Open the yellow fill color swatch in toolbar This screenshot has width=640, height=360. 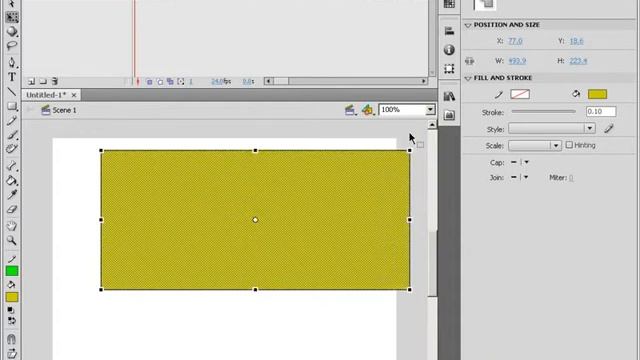tap(12, 297)
